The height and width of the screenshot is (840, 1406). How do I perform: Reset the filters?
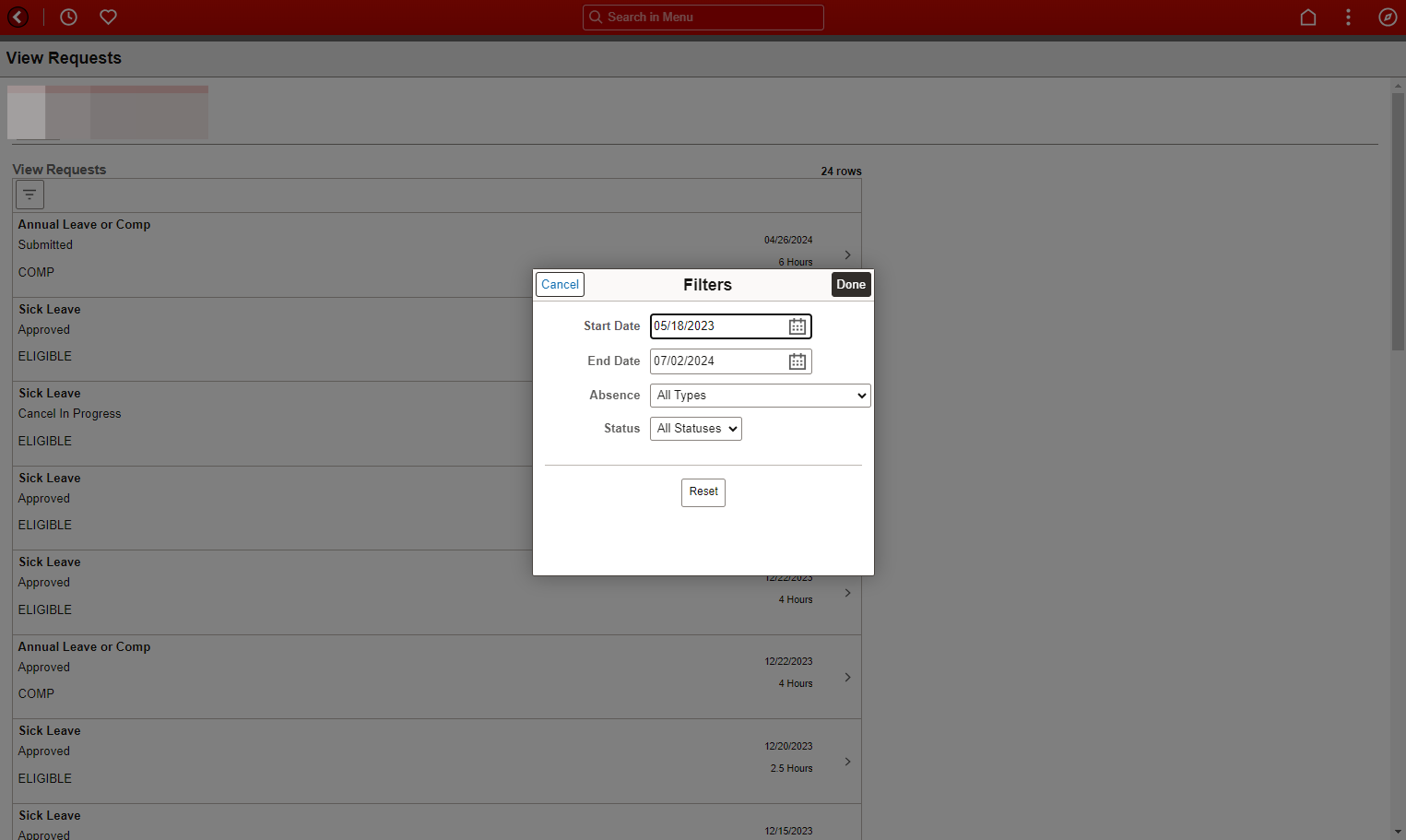pos(703,492)
